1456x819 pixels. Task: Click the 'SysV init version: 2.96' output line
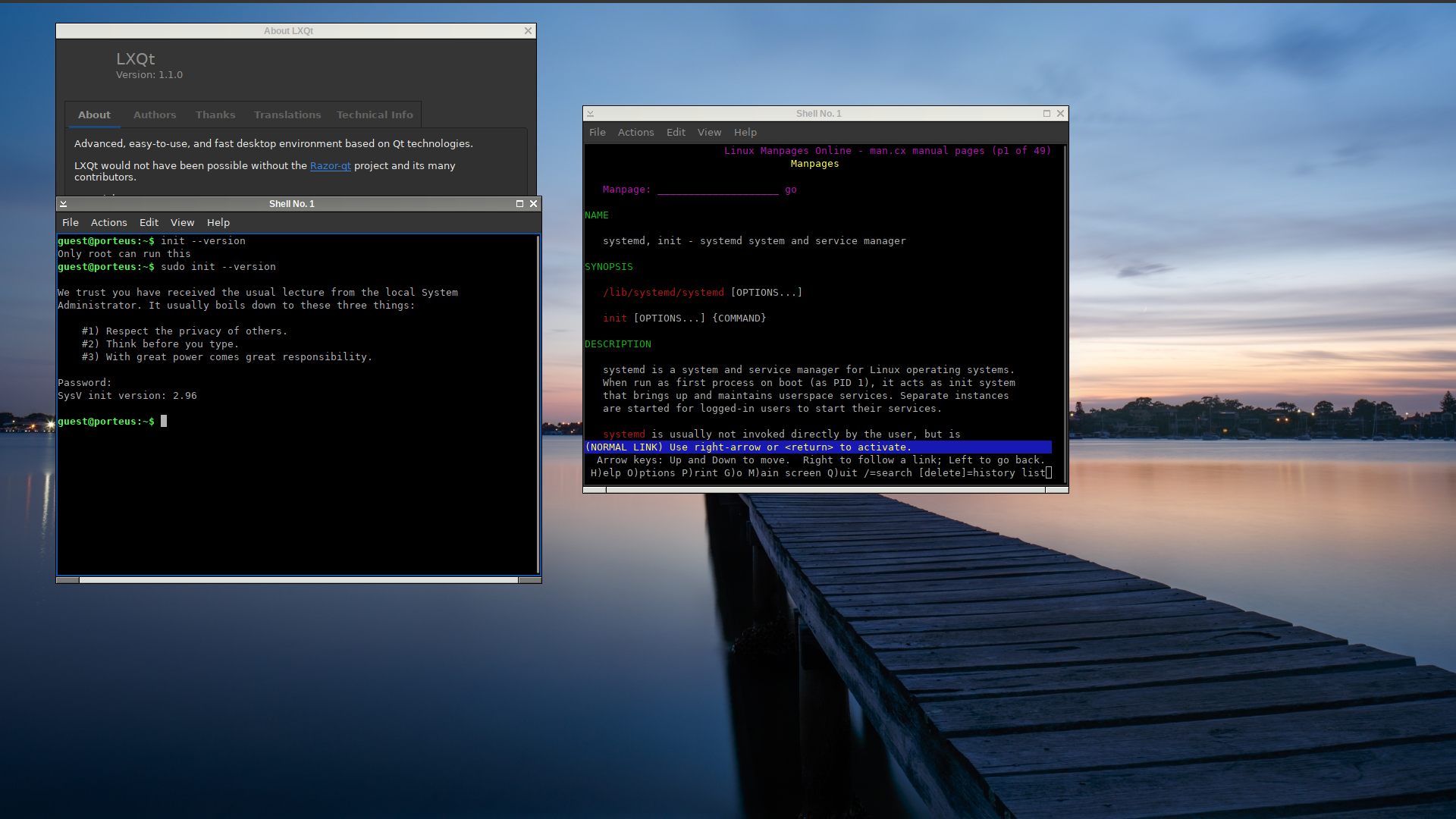127,396
